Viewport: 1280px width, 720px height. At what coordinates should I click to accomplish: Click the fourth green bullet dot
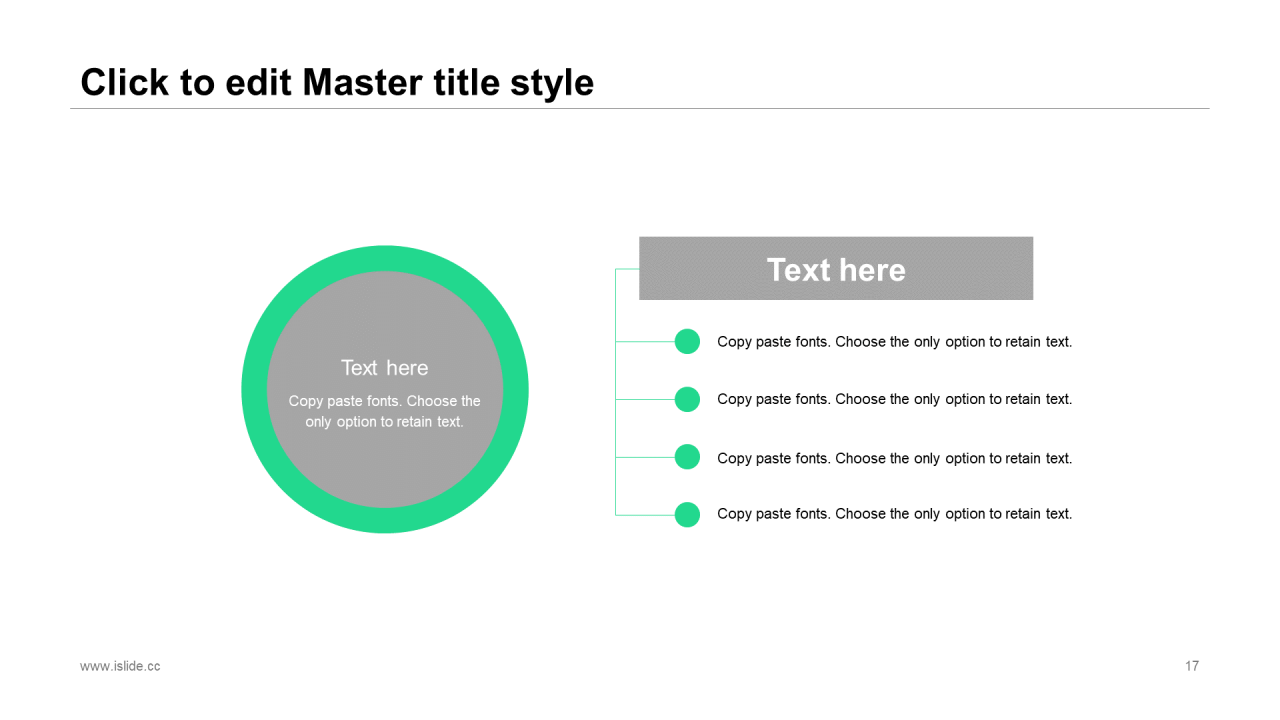[x=687, y=514]
